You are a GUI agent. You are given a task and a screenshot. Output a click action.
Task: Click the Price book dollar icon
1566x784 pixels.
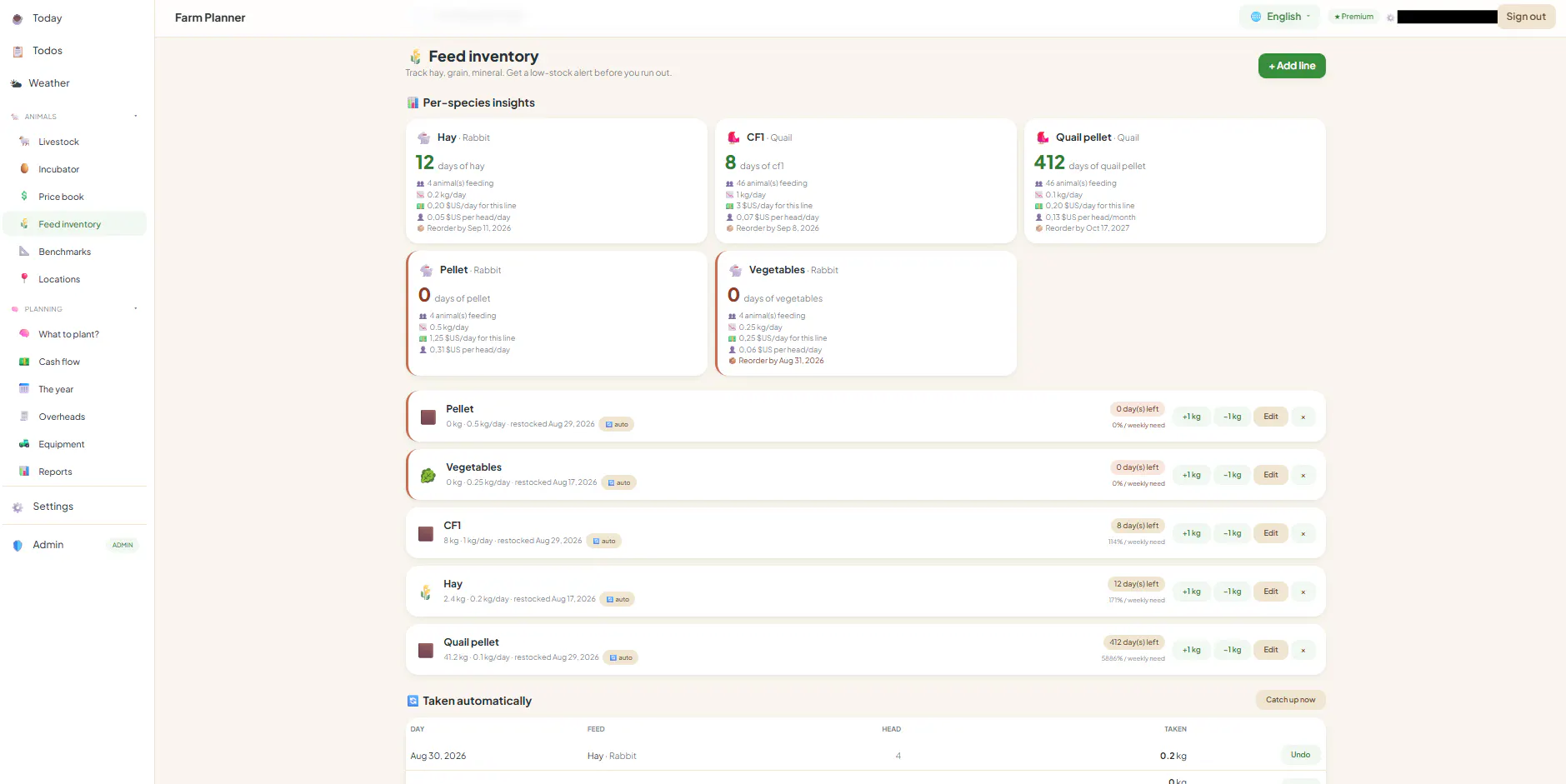coord(24,197)
